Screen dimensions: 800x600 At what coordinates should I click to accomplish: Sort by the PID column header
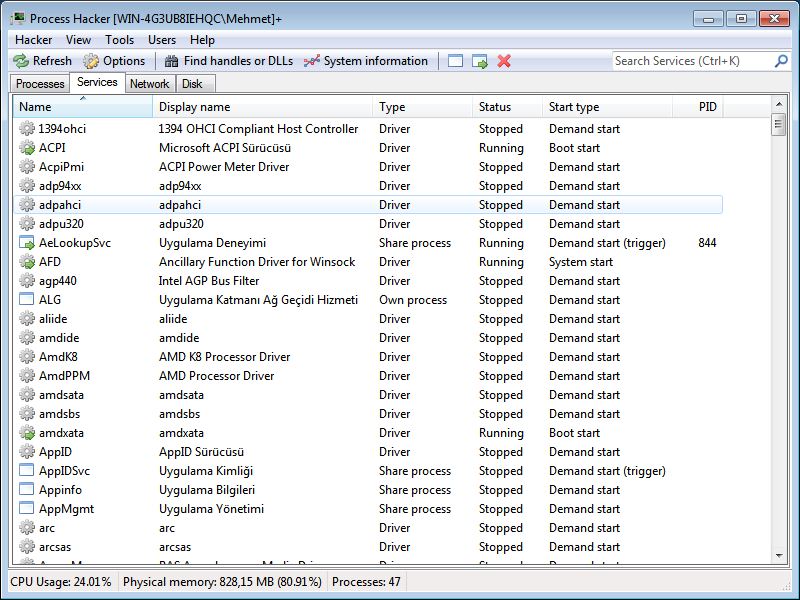click(697, 107)
